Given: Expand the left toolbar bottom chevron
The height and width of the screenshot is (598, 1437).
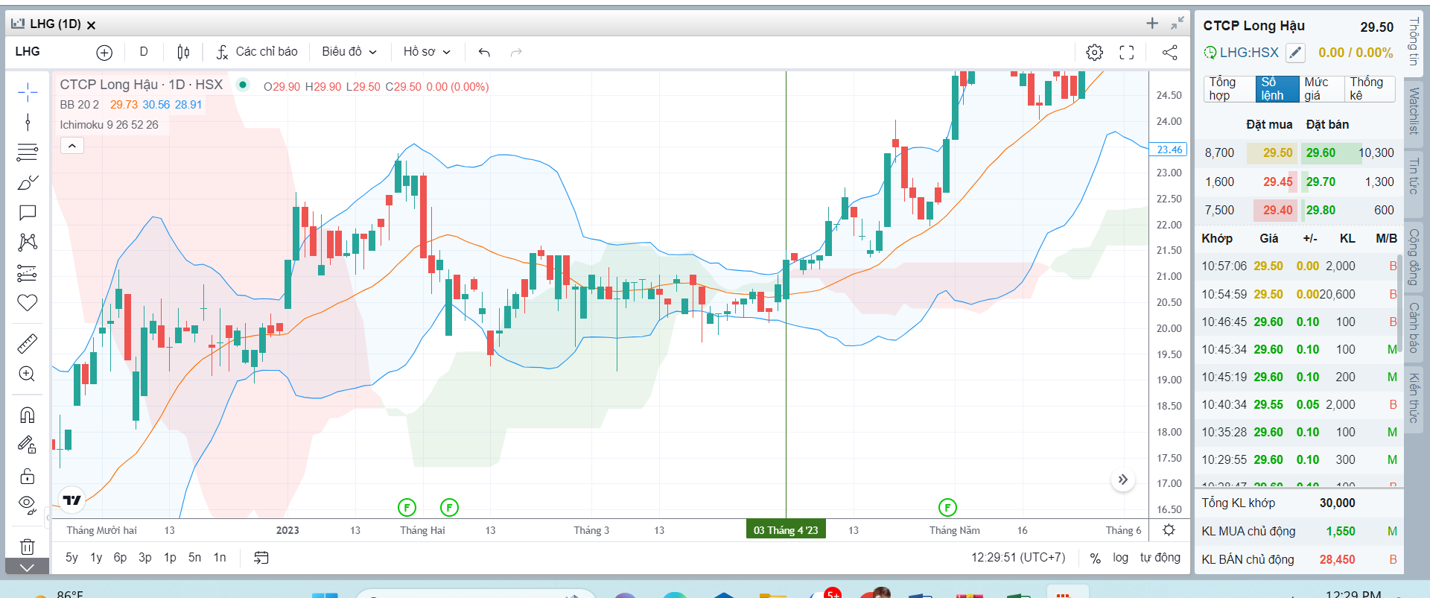Looking at the screenshot, I should click(27, 567).
